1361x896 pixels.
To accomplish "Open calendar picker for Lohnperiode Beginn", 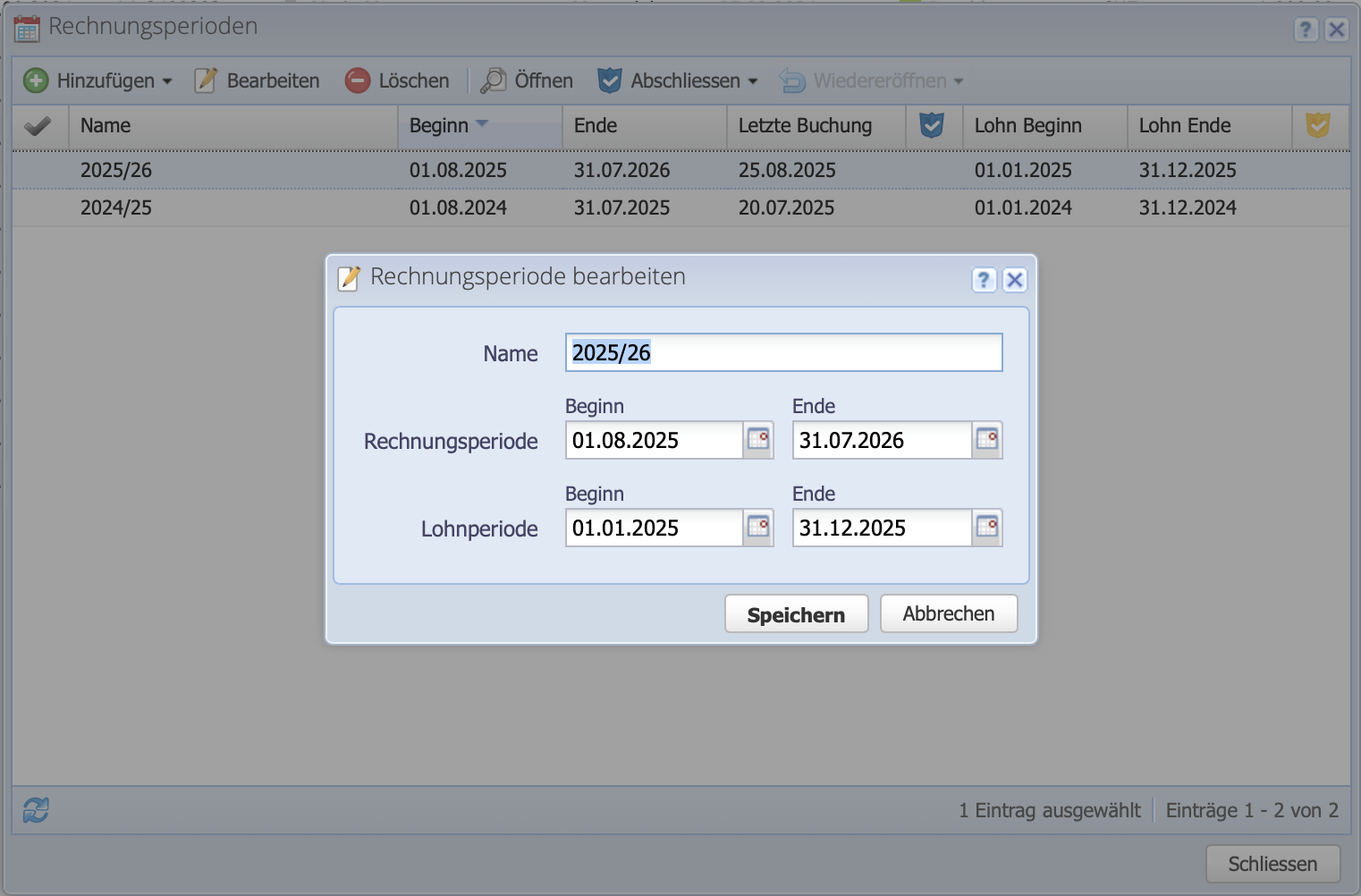I will (x=758, y=528).
